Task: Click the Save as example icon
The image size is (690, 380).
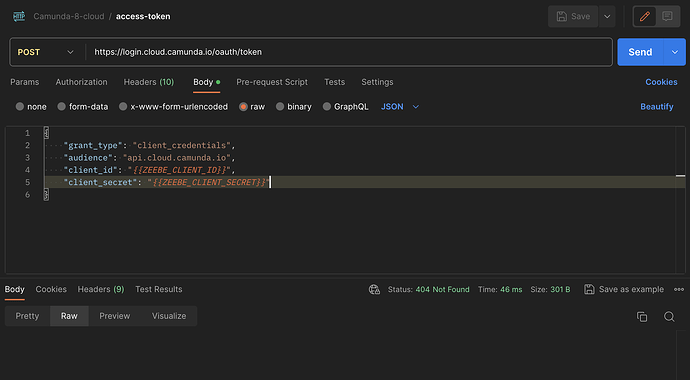Action: (x=589, y=289)
